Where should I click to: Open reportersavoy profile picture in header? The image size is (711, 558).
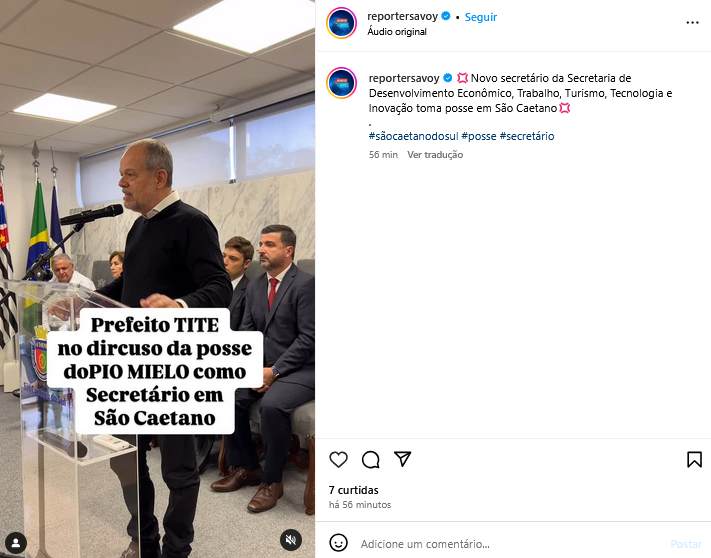point(341,23)
